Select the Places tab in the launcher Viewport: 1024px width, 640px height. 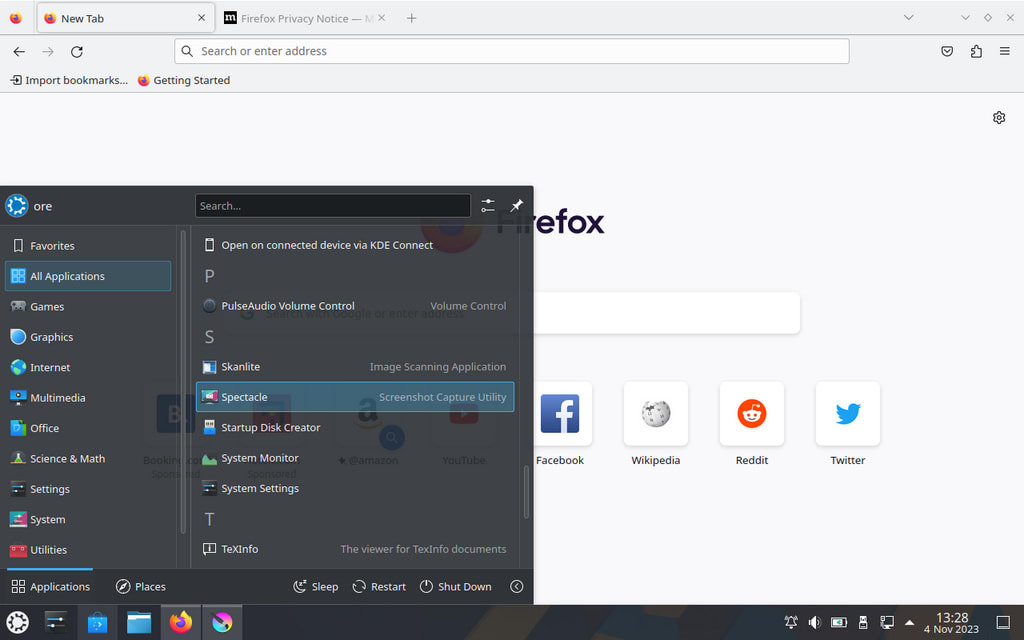pyautogui.click(x=140, y=586)
